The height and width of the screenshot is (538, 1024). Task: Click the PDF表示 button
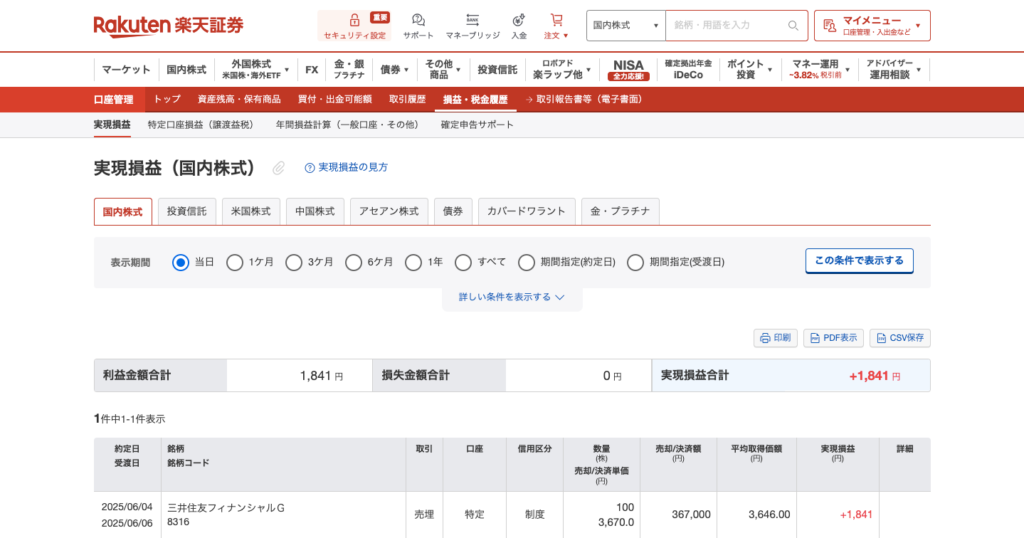tap(833, 338)
